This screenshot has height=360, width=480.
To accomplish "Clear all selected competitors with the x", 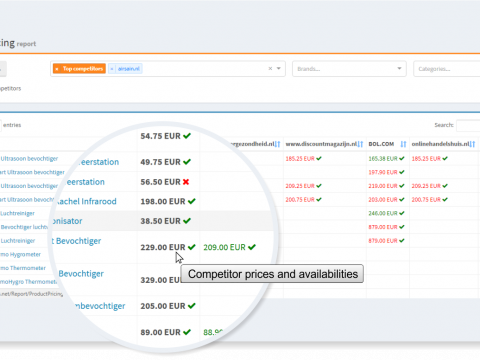I will pyautogui.click(x=270, y=69).
